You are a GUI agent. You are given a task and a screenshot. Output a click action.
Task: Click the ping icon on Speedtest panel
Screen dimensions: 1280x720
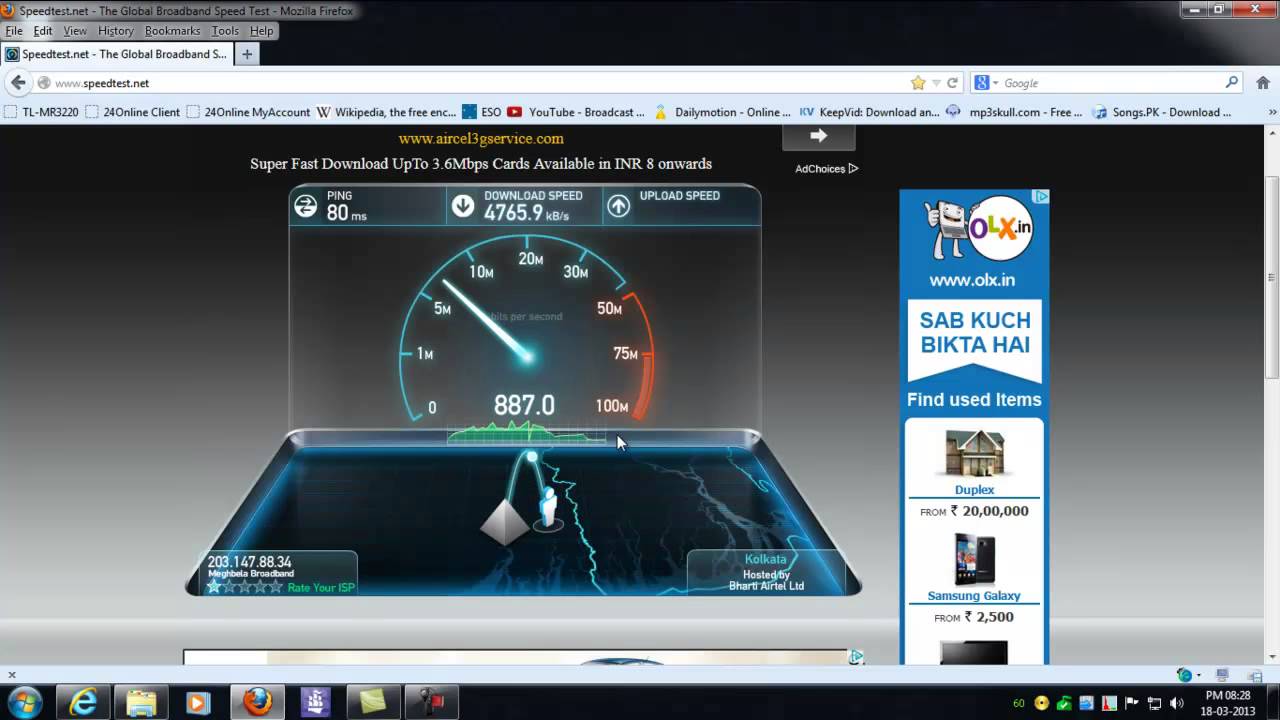[305, 206]
